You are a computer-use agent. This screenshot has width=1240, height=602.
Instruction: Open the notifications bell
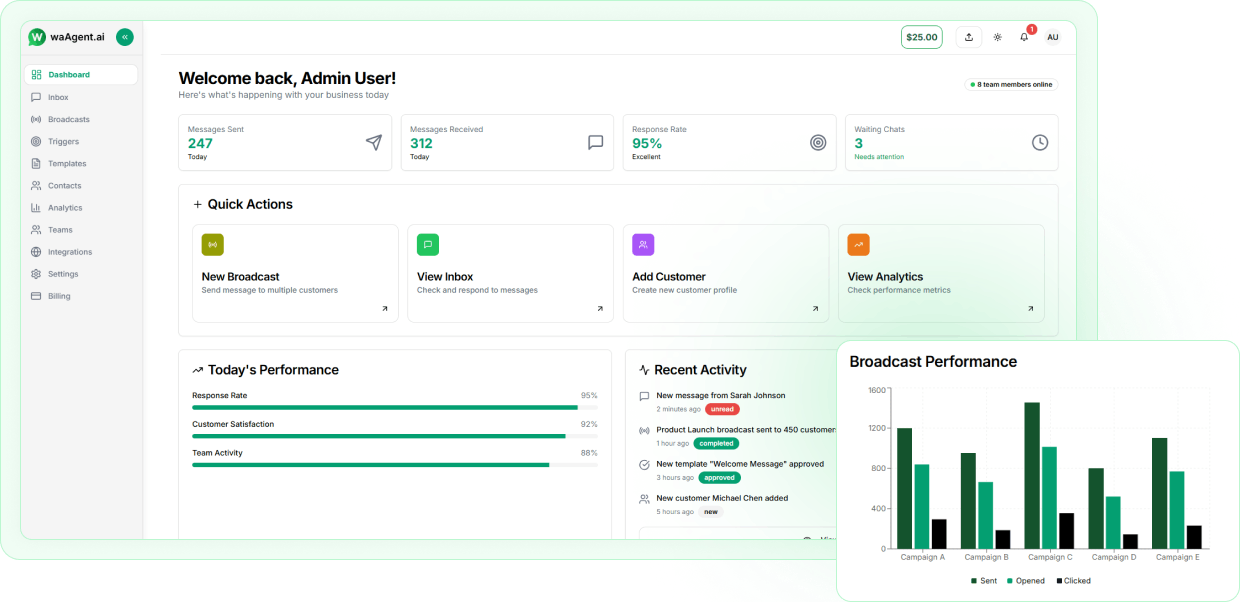tap(1024, 37)
